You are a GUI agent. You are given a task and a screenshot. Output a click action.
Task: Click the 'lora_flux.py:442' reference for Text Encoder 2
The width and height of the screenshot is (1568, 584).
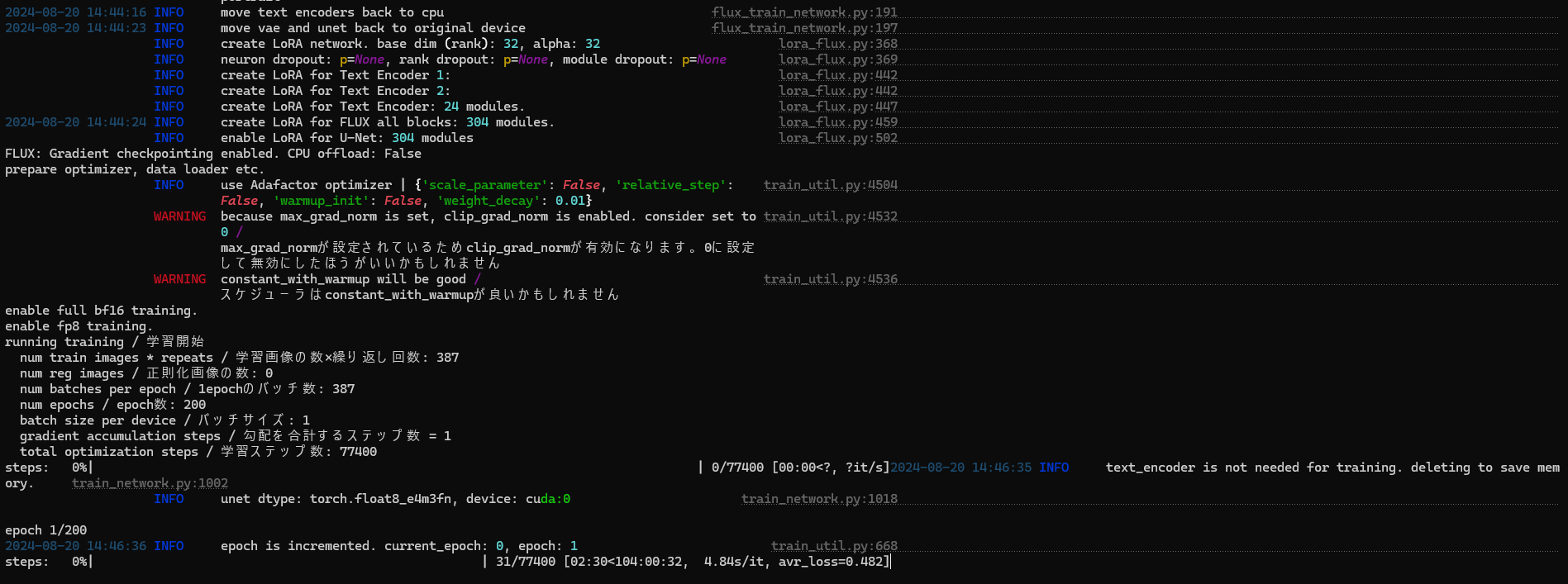pyautogui.click(x=838, y=91)
